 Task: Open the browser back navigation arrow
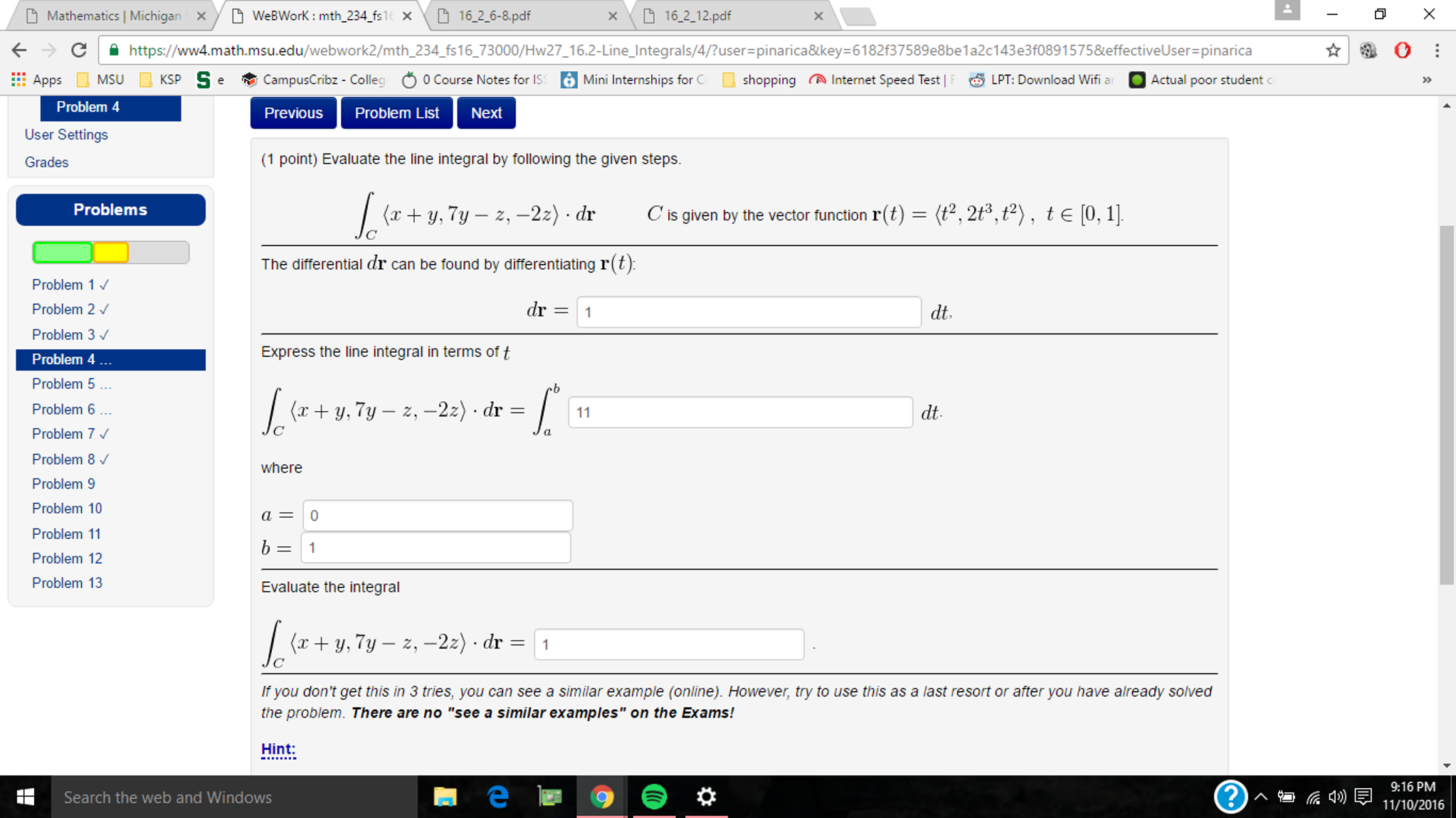[x=18, y=50]
